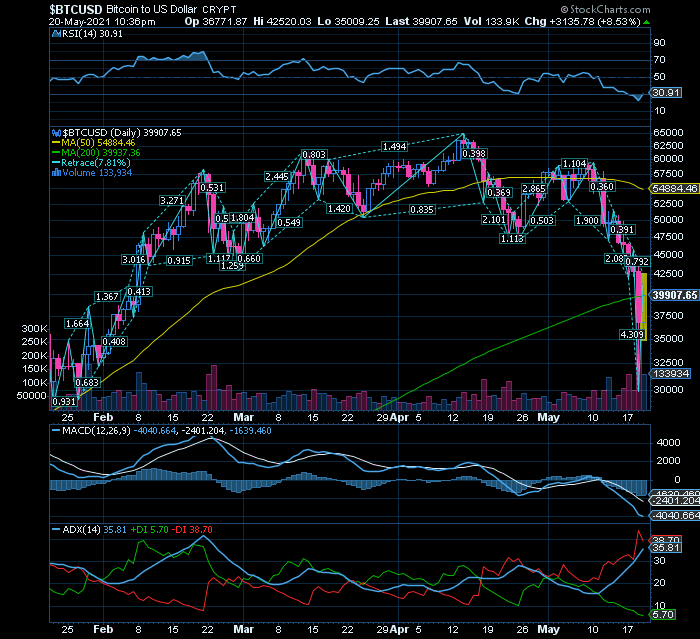This screenshot has width=700, height=639.
Task: Click the volume bars icon before Volume 133,934
Action: [x=56, y=173]
